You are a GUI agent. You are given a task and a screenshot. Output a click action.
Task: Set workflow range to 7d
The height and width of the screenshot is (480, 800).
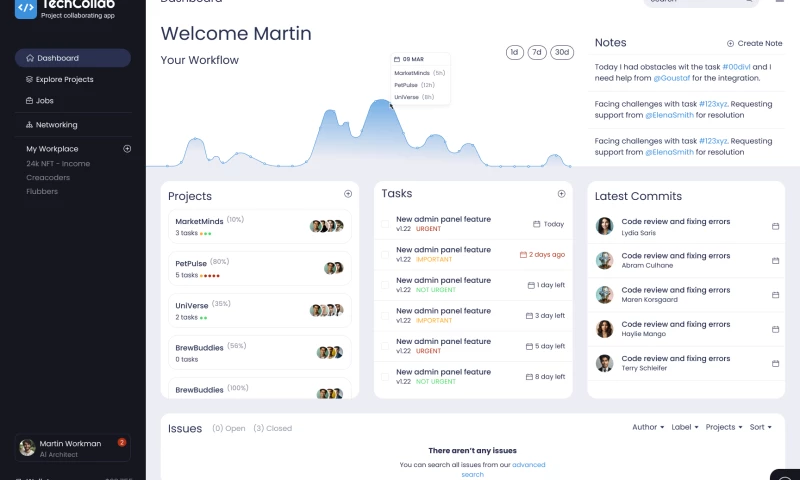pos(537,52)
